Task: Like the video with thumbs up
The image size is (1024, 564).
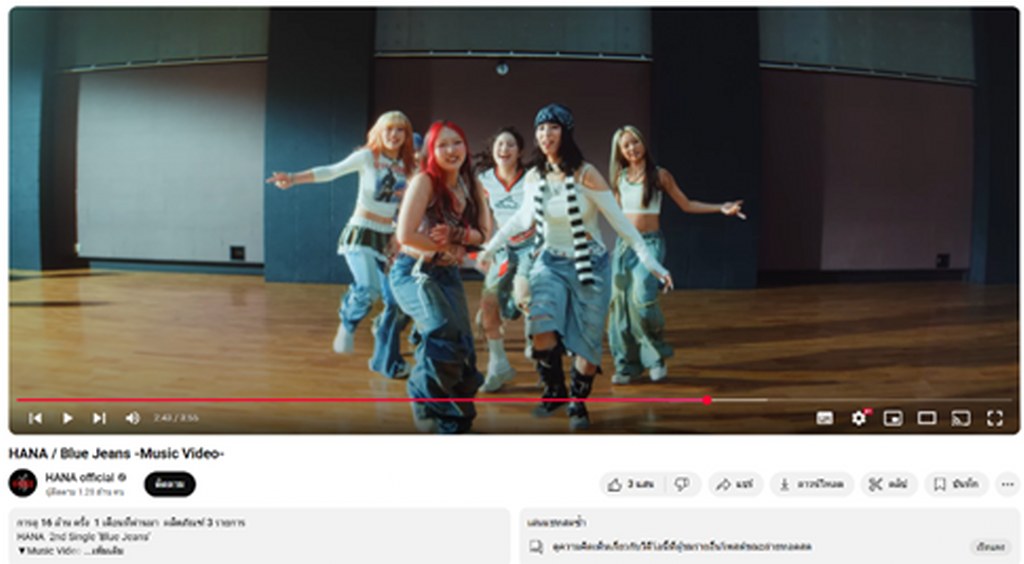Action: 631,484
